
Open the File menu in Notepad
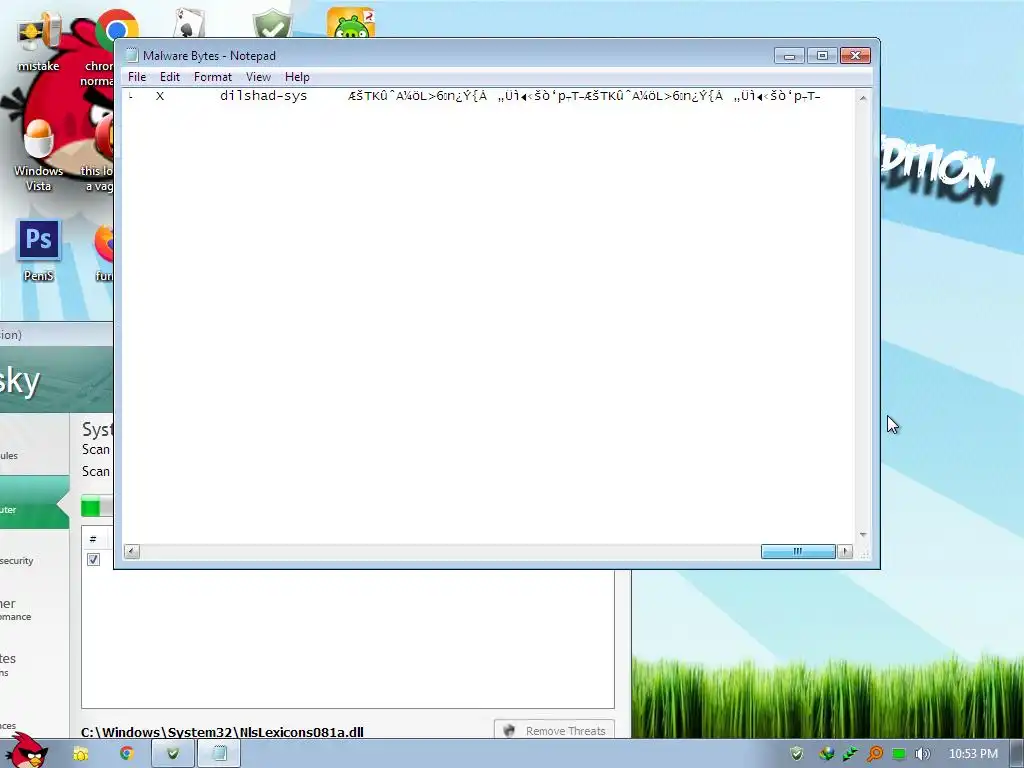pyautogui.click(x=137, y=77)
